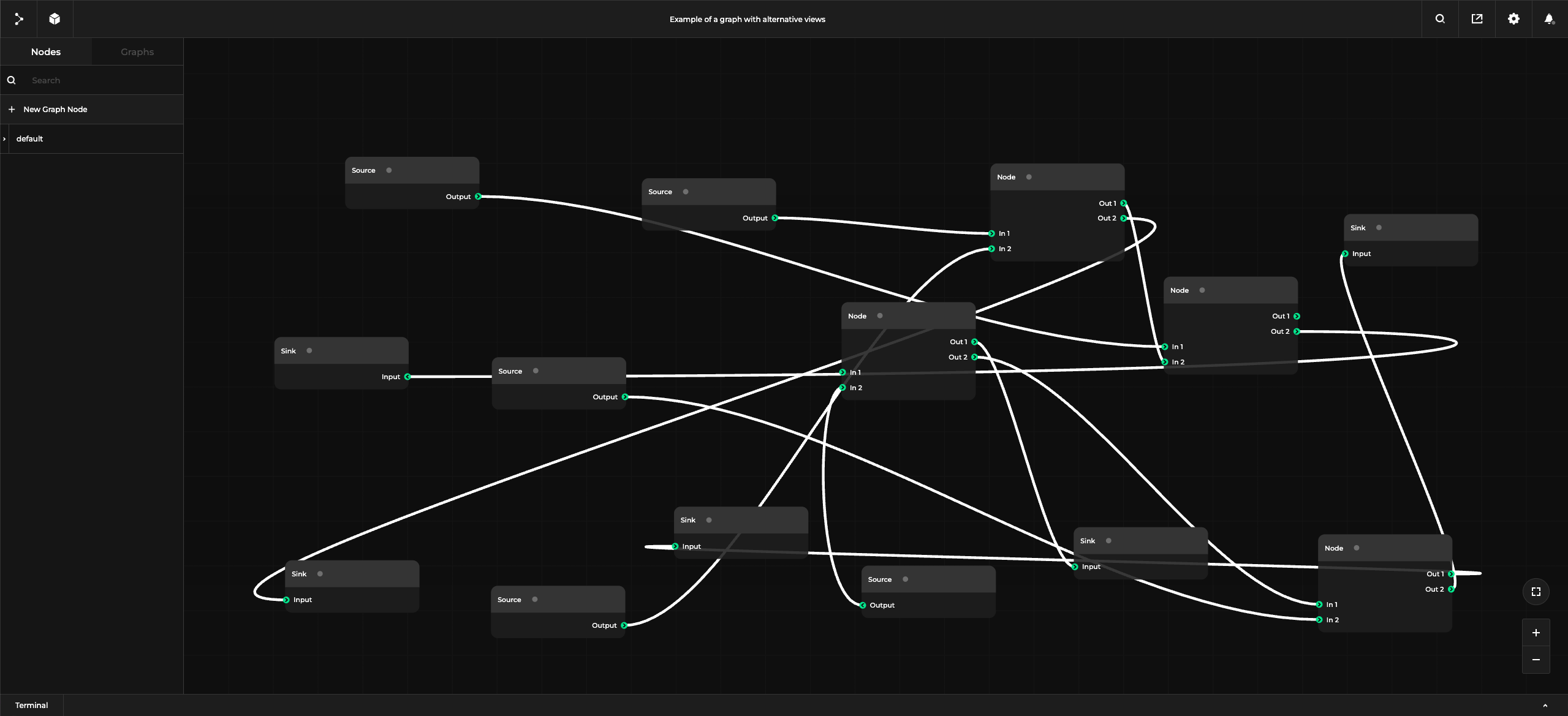Viewport: 1568px width, 716px height.
Task: Toggle the status dot on top-left Source node
Action: point(388,170)
